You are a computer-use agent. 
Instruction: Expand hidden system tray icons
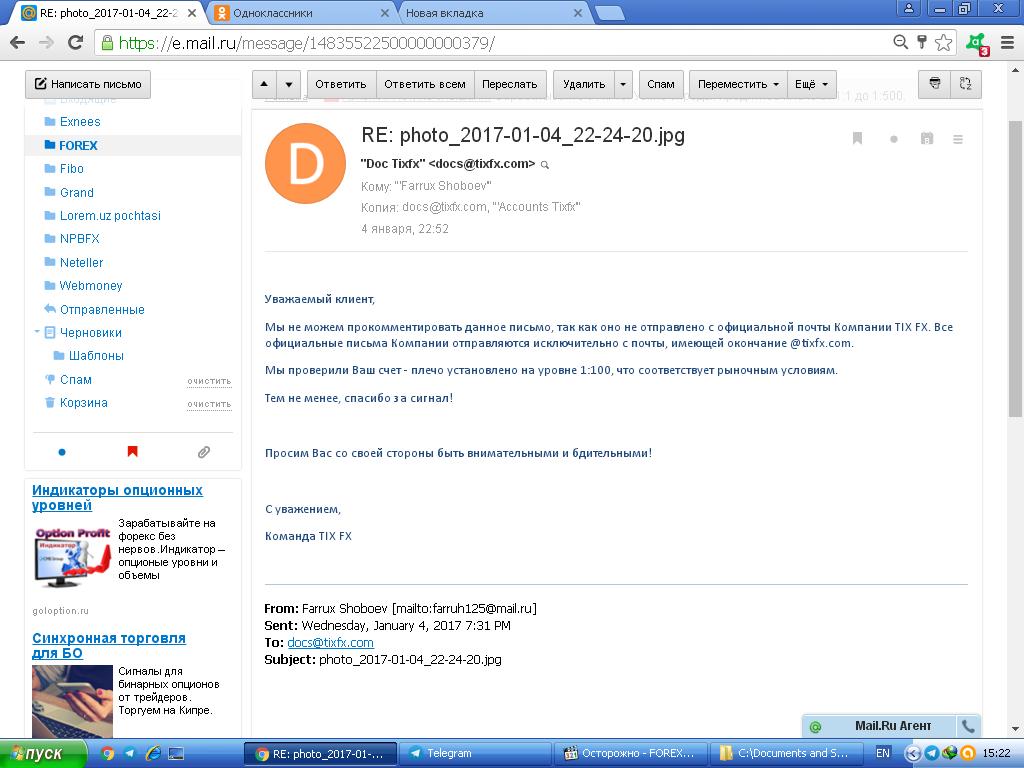tap(914, 753)
